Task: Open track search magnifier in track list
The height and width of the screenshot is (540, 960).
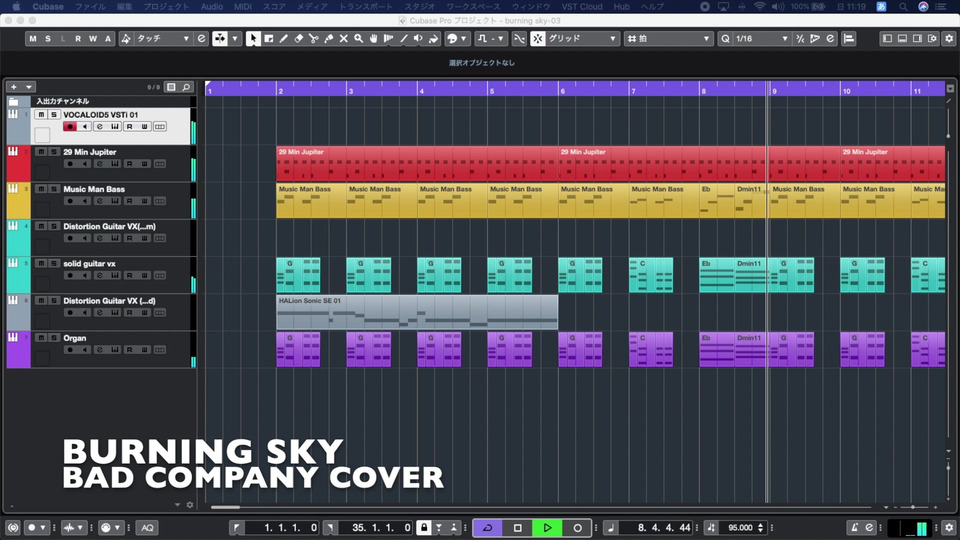Action: tap(186, 87)
